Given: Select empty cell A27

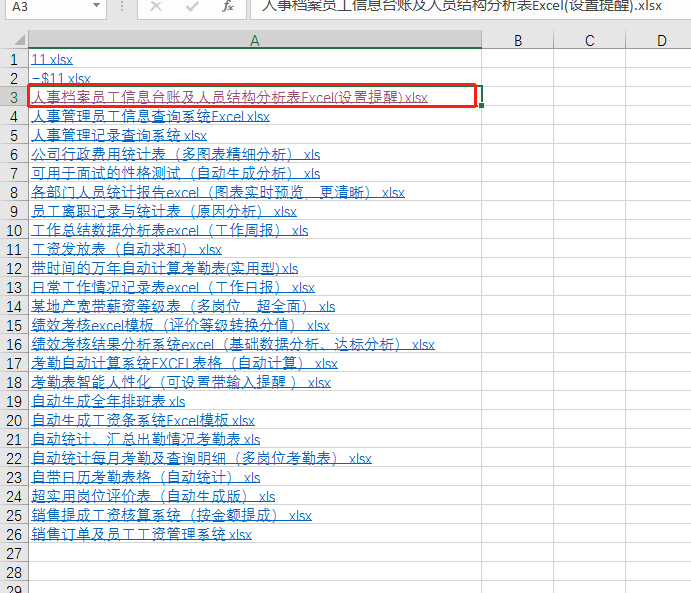Looking at the screenshot, I should coord(255,553).
